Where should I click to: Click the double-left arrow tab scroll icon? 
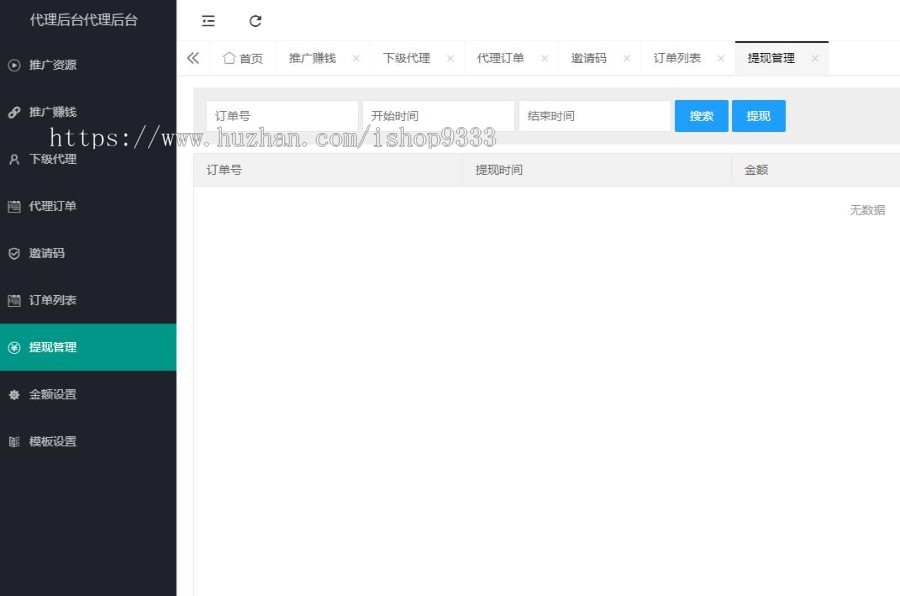[193, 58]
